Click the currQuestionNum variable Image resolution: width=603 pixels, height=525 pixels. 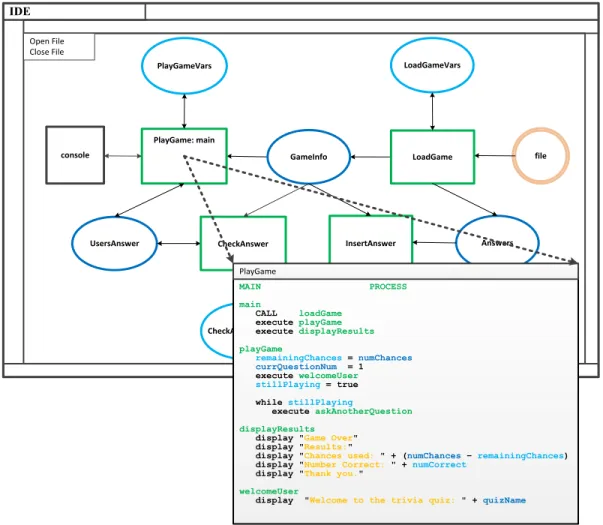(x=296, y=367)
